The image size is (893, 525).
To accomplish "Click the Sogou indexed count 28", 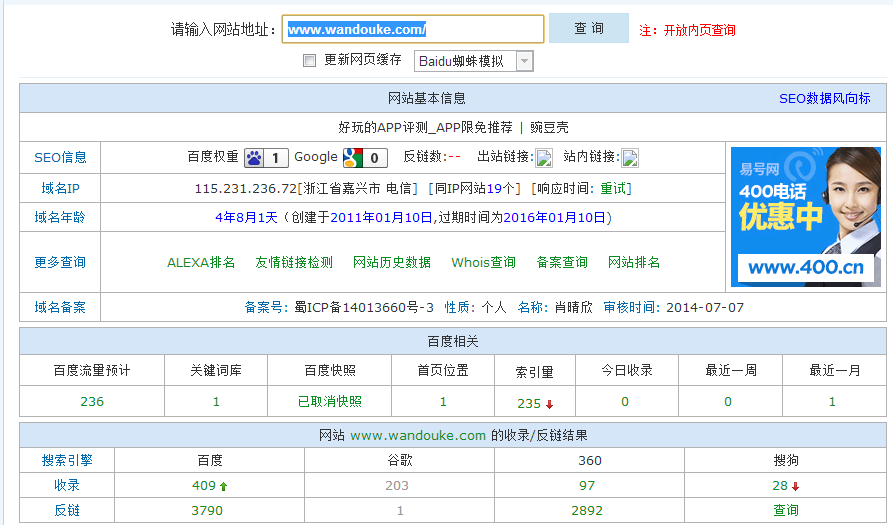I will pos(780,486).
